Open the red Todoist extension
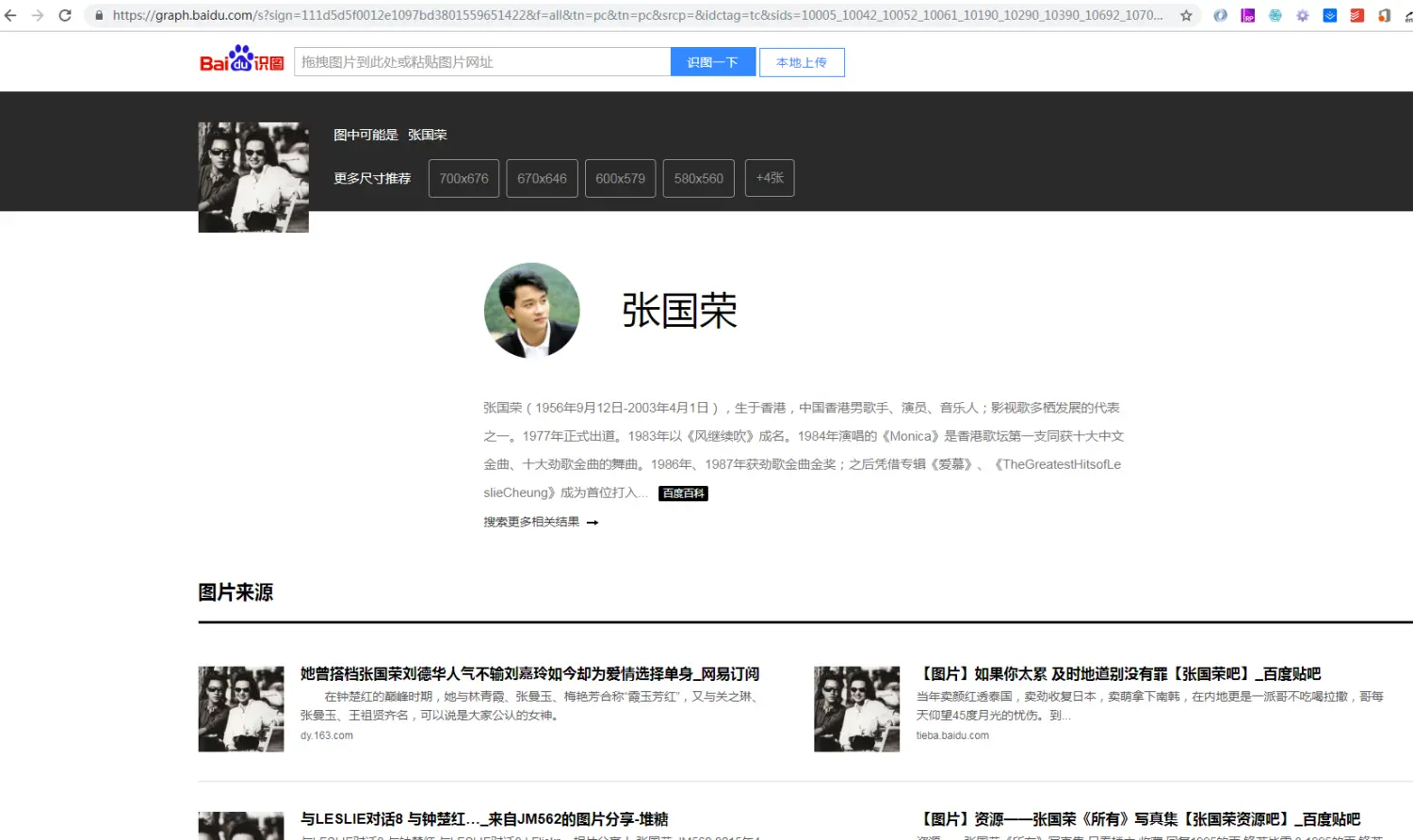 point(1356,15)
